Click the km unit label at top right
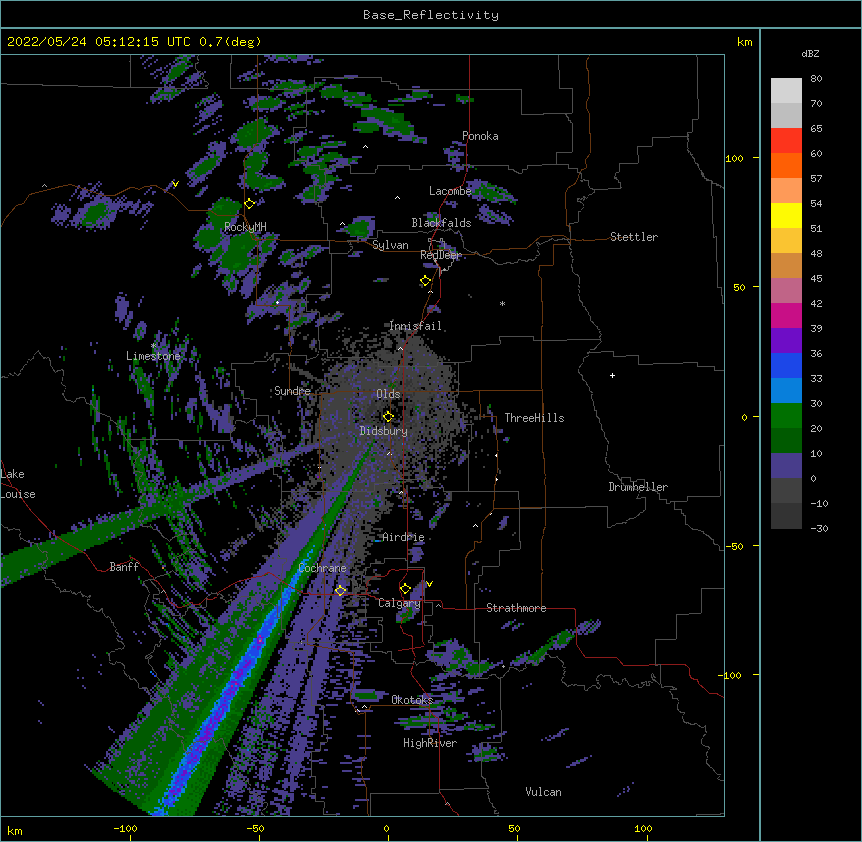This screenshot has height=842, width=862. (744, 42)
